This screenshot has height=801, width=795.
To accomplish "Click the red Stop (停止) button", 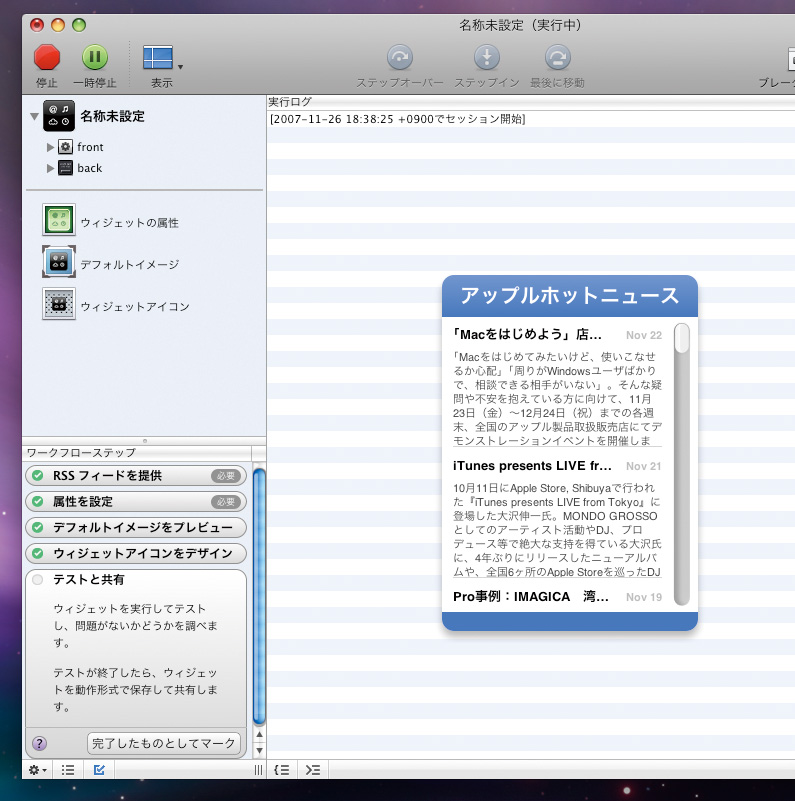I will point(47,58).
